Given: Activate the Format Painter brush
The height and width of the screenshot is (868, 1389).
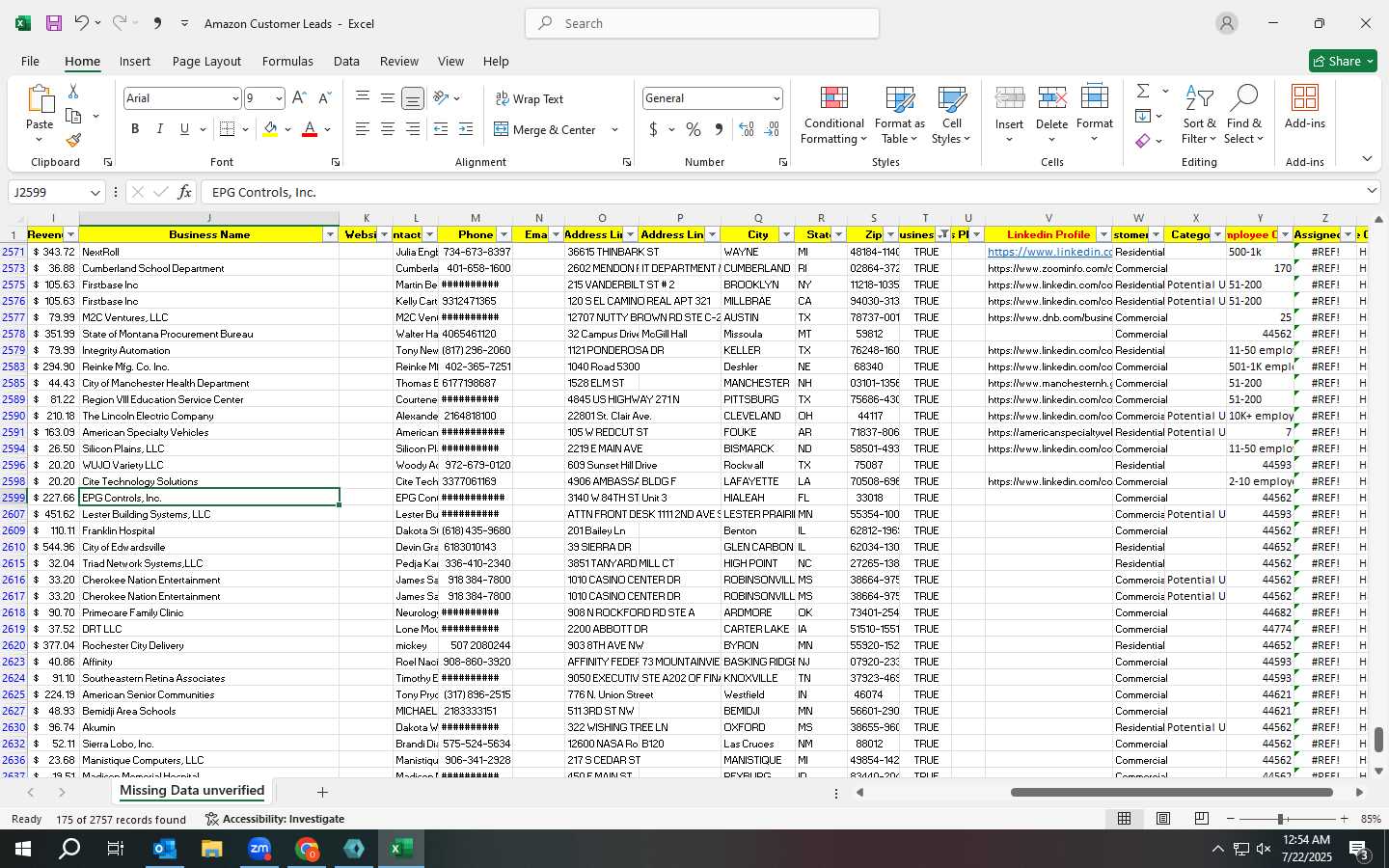Looking at the screenshot, I should (x=73, y=140).
